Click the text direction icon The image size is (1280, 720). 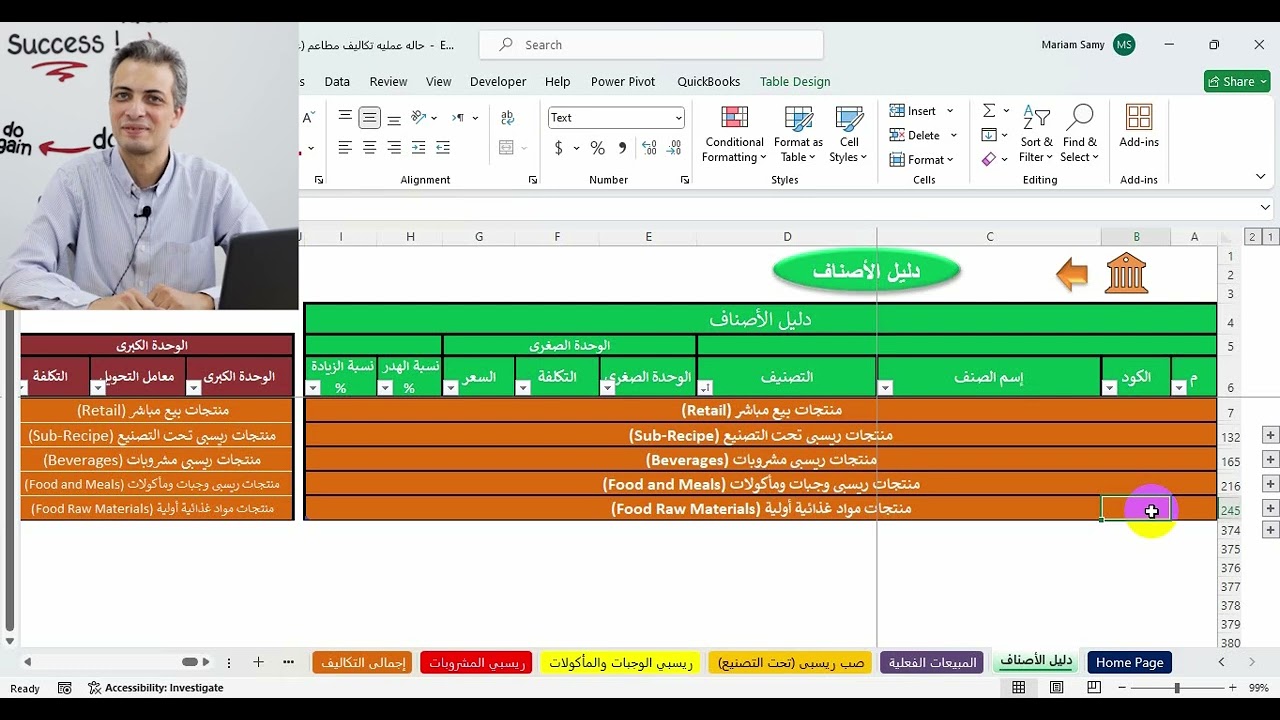point(458,117)
